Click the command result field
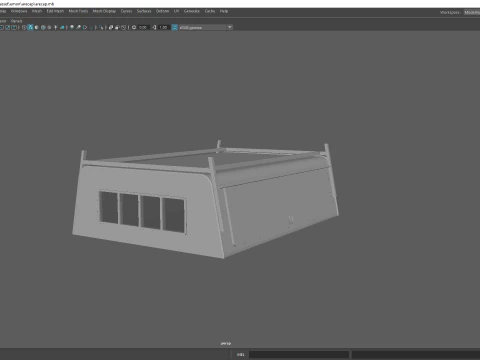This screenshot has width=480, height=360. pyautogui.click(x=416, y=355)
